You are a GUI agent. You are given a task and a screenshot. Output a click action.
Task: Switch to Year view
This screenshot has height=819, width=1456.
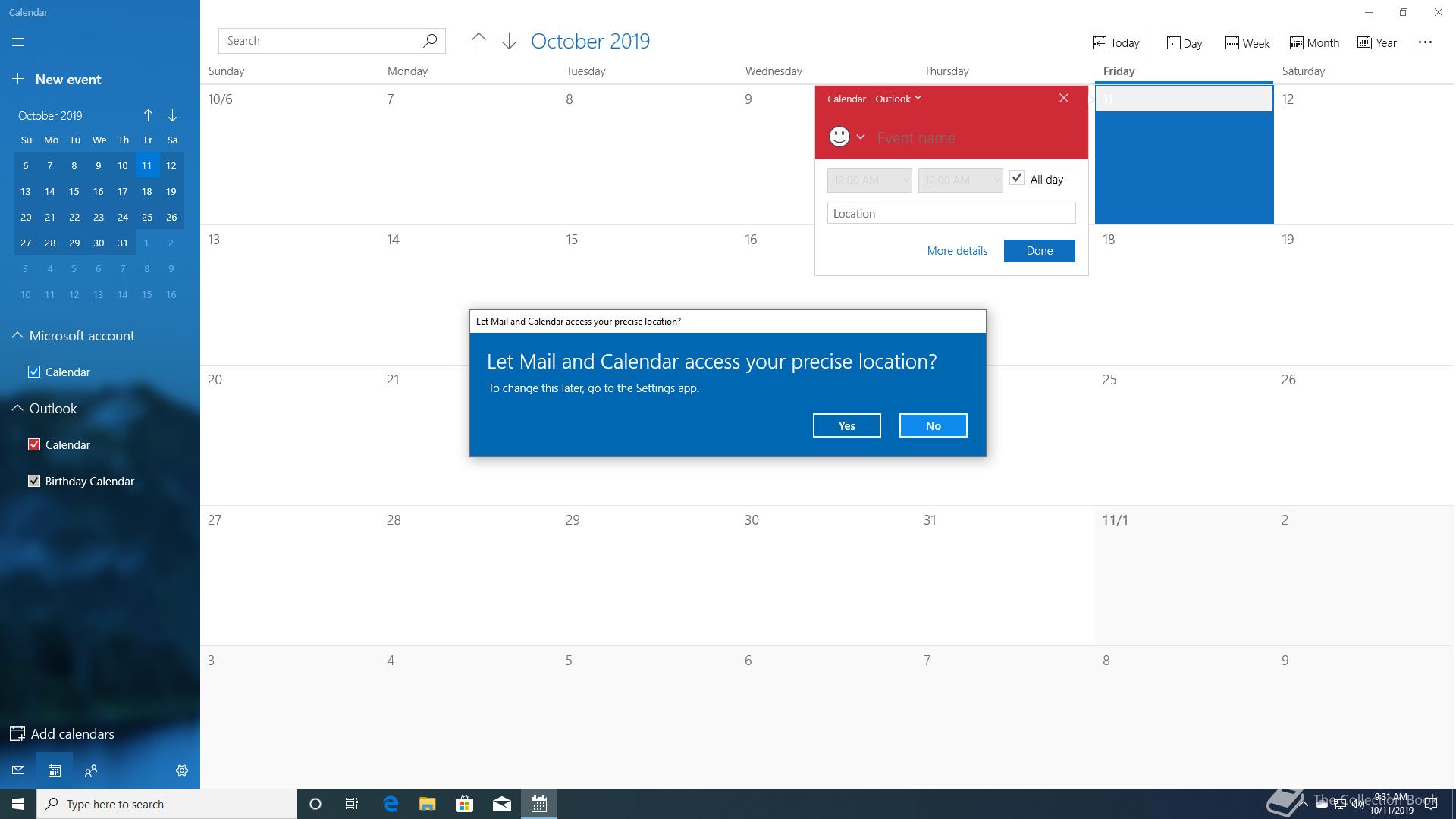1377,42
